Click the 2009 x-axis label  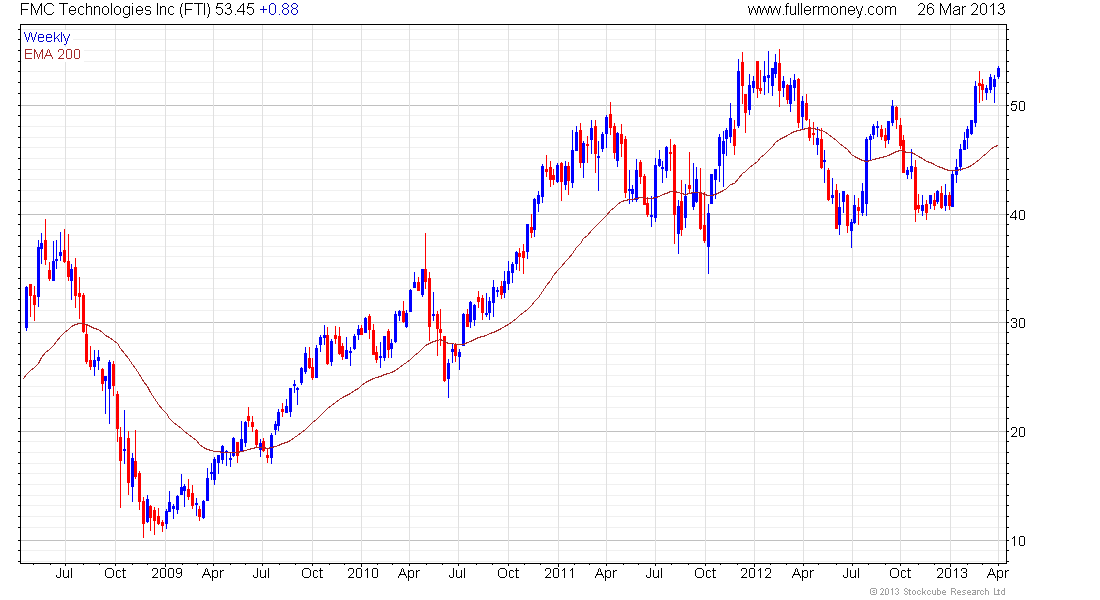[167, 573]
